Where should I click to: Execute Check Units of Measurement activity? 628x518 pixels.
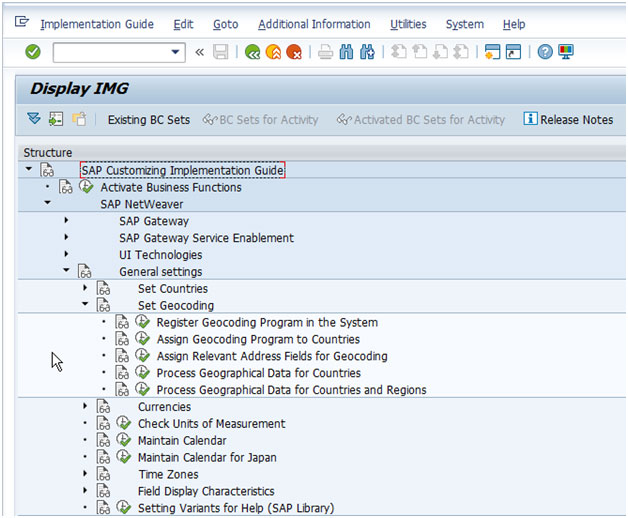click(124, 423)
